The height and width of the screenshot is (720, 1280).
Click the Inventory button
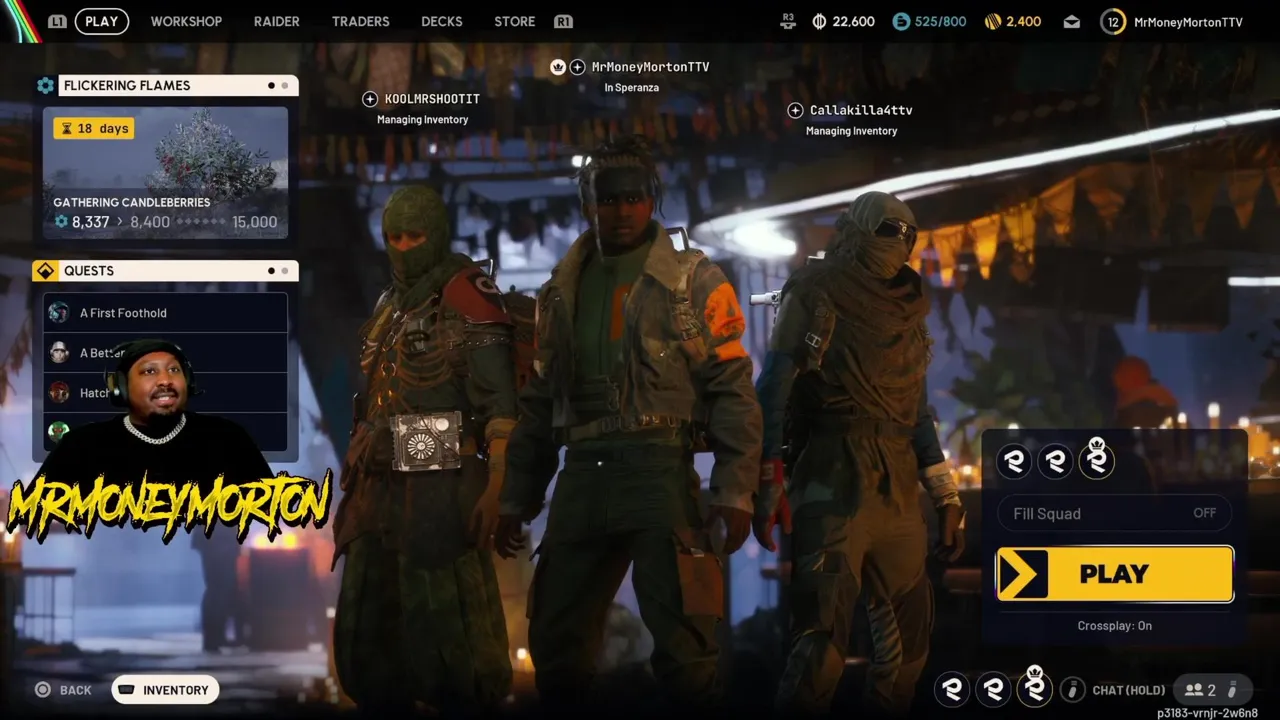[165, 690]
